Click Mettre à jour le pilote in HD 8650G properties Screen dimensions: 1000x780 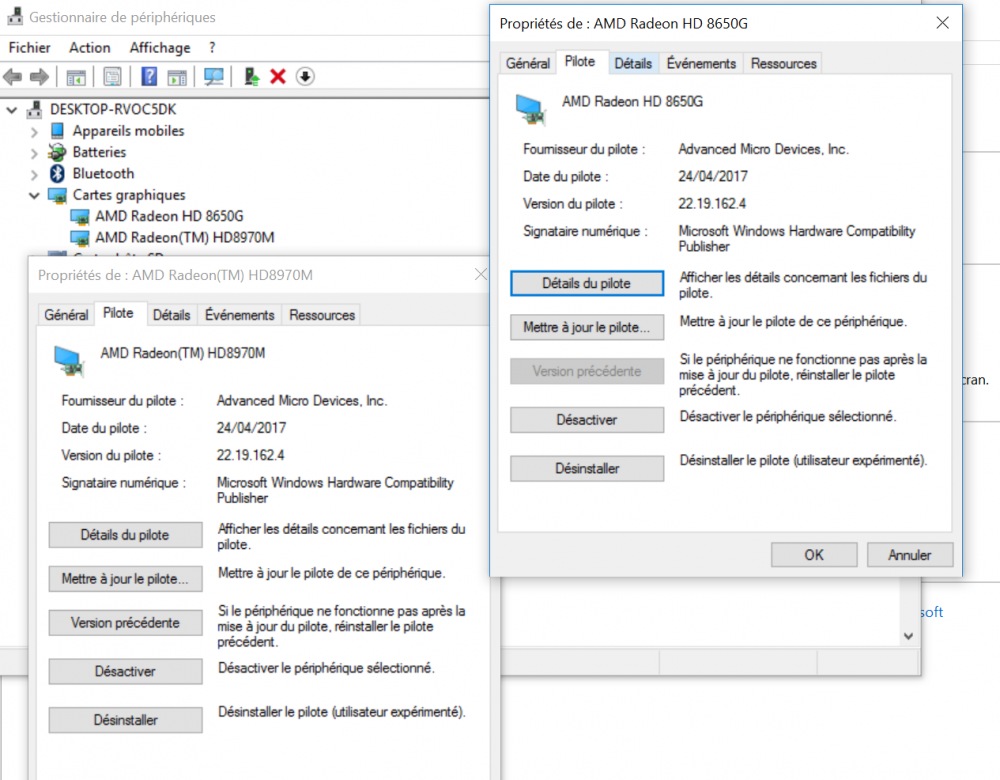587,327
